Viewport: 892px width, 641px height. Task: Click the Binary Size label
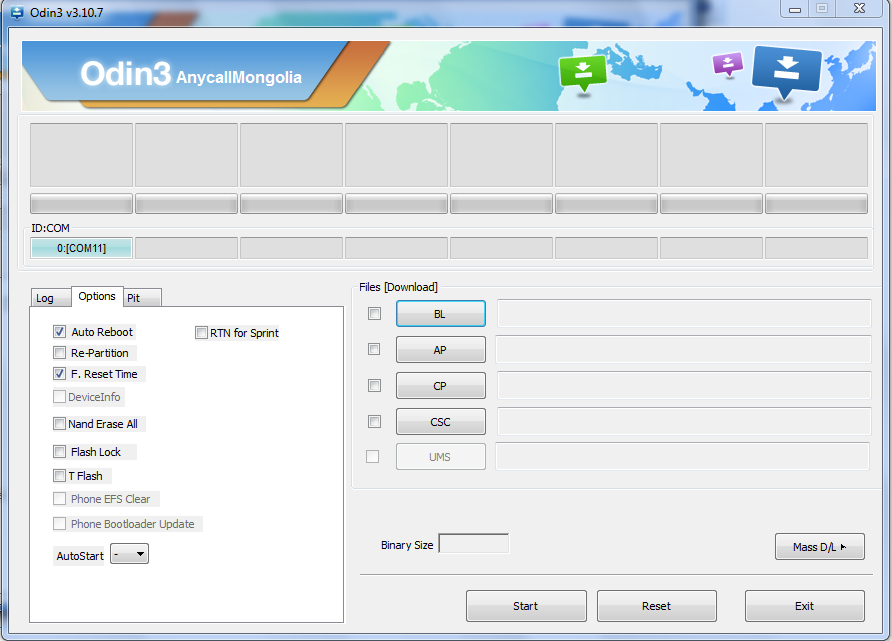tap(407, 545)
